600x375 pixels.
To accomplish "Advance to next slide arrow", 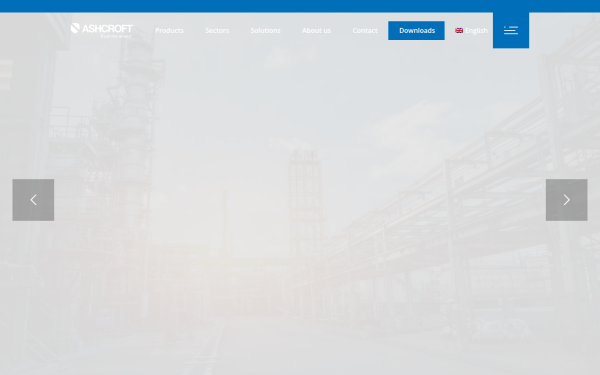I will (x=567, y=200).
